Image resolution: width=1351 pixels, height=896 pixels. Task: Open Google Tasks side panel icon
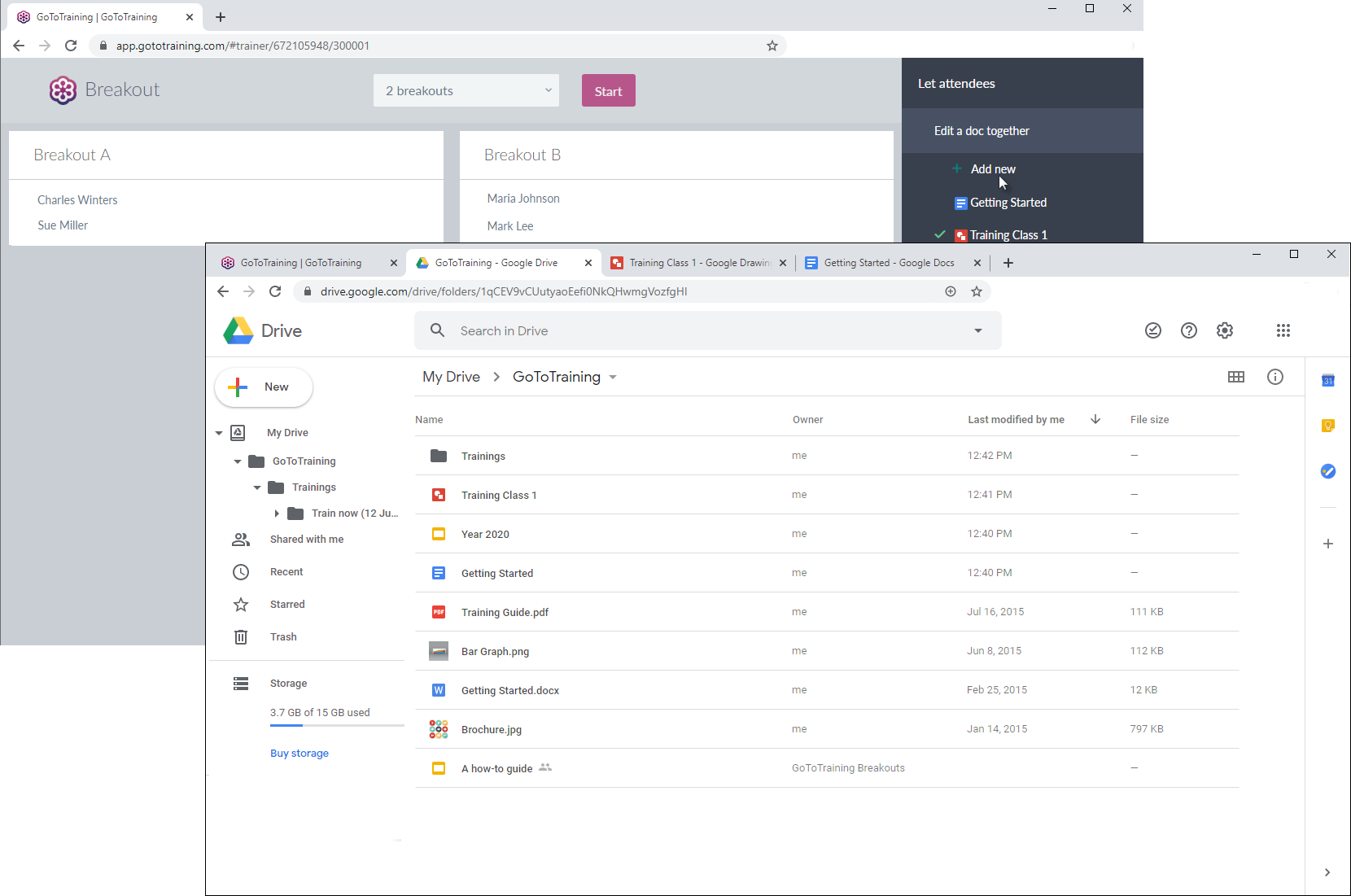click(1328, 471)
